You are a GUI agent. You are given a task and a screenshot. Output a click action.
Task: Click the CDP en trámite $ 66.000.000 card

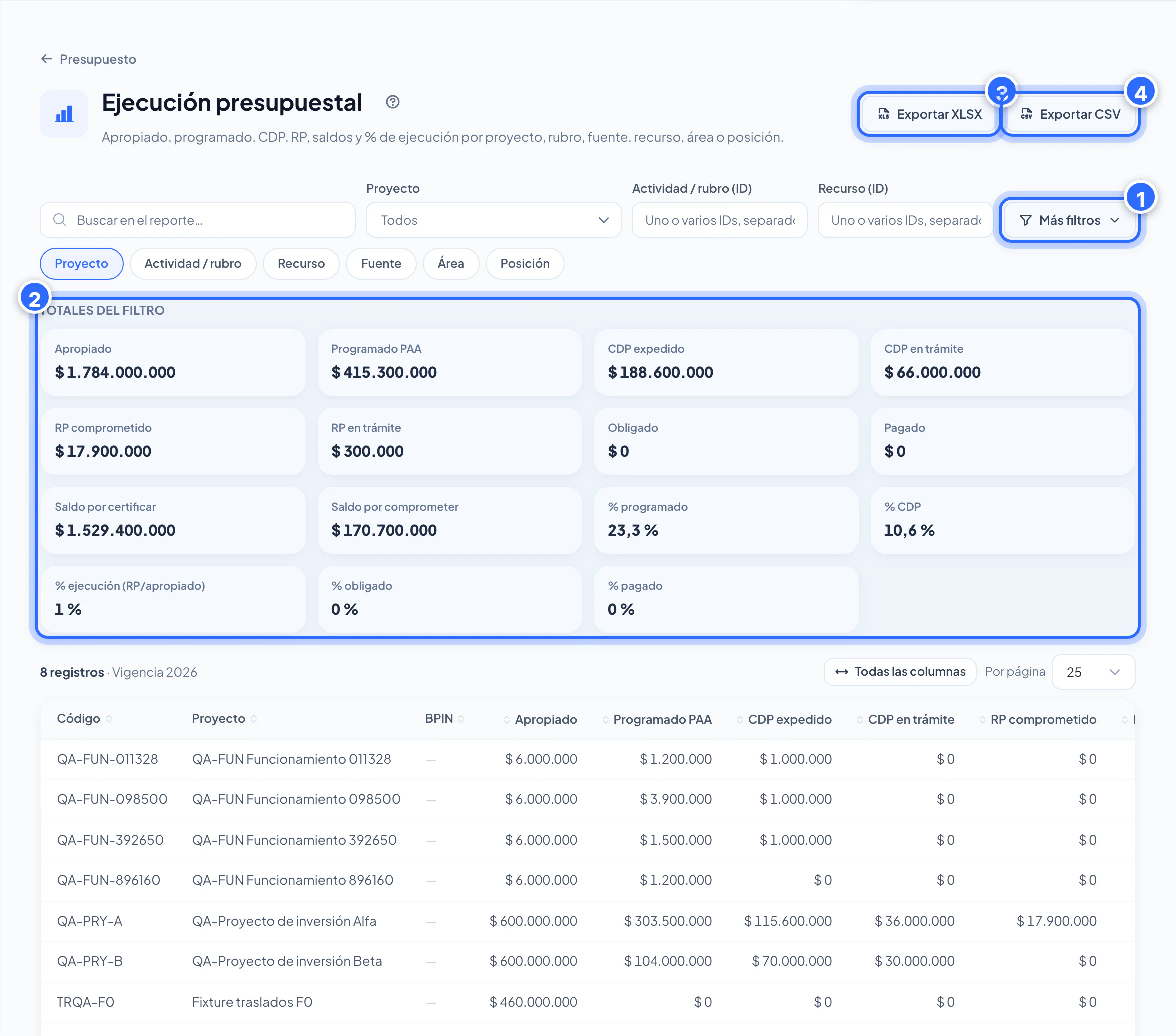[1002, 362]
